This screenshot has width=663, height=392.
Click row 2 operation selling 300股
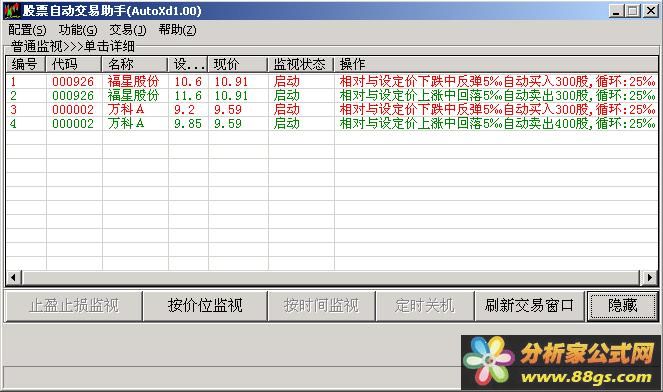pos(497,96)
